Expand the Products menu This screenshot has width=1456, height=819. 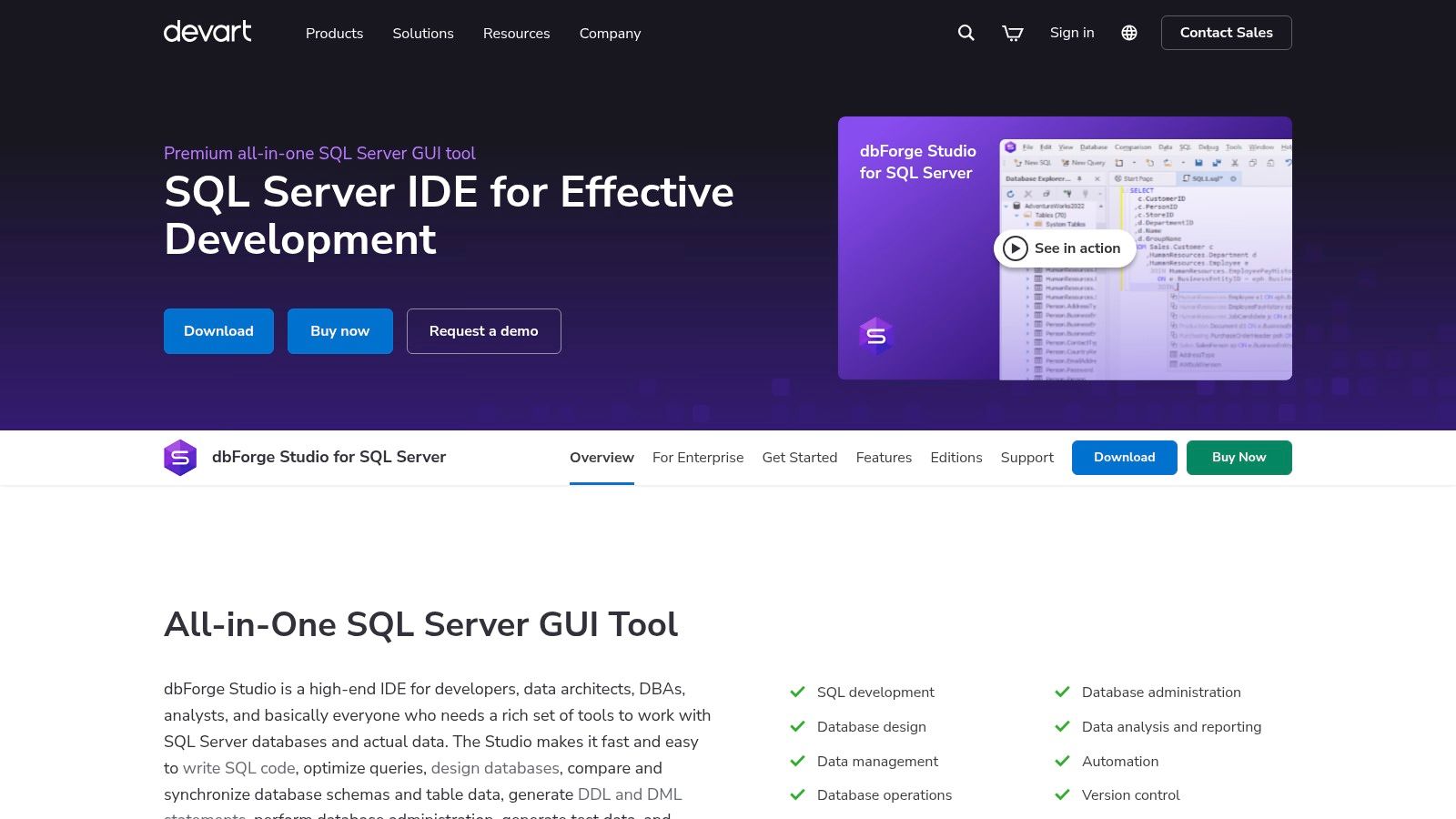pos(334,34)
